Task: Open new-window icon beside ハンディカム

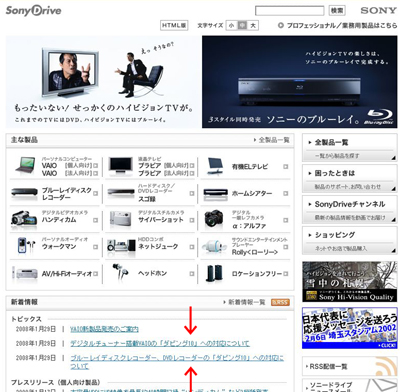Action: [95, 220]
